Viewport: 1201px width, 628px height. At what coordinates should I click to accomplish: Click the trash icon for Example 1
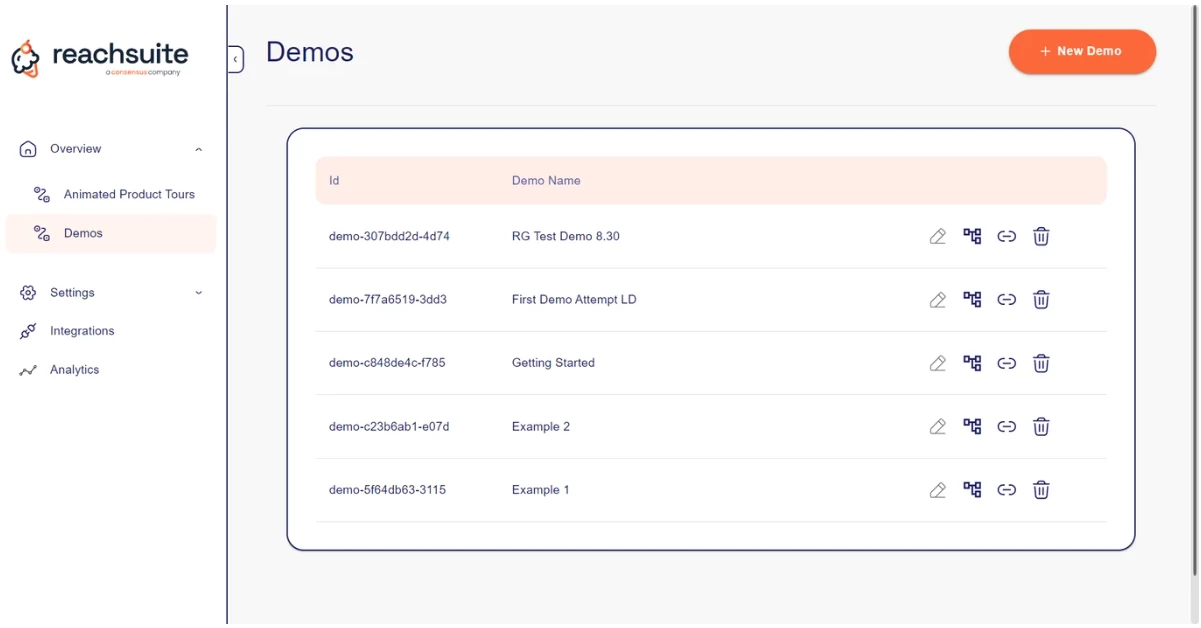1041,490
